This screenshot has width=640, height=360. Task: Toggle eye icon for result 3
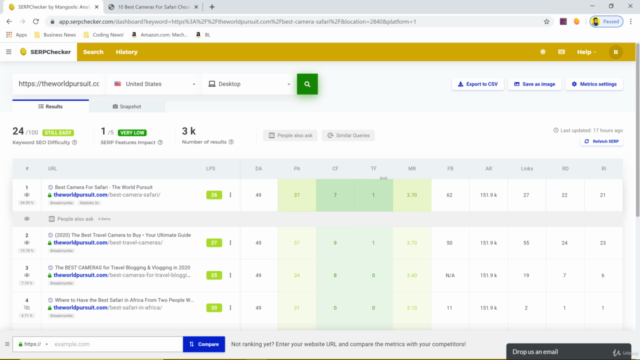27,276
